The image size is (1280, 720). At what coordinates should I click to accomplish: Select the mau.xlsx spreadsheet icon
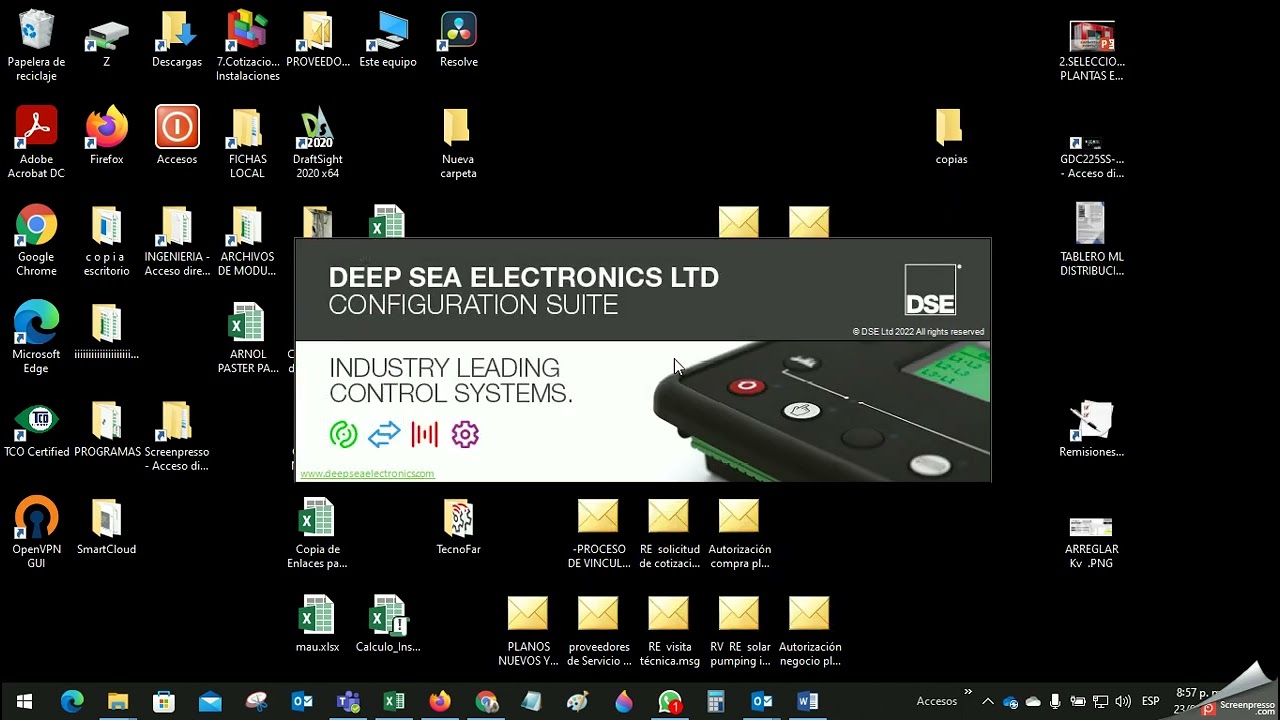click(317, 623)
